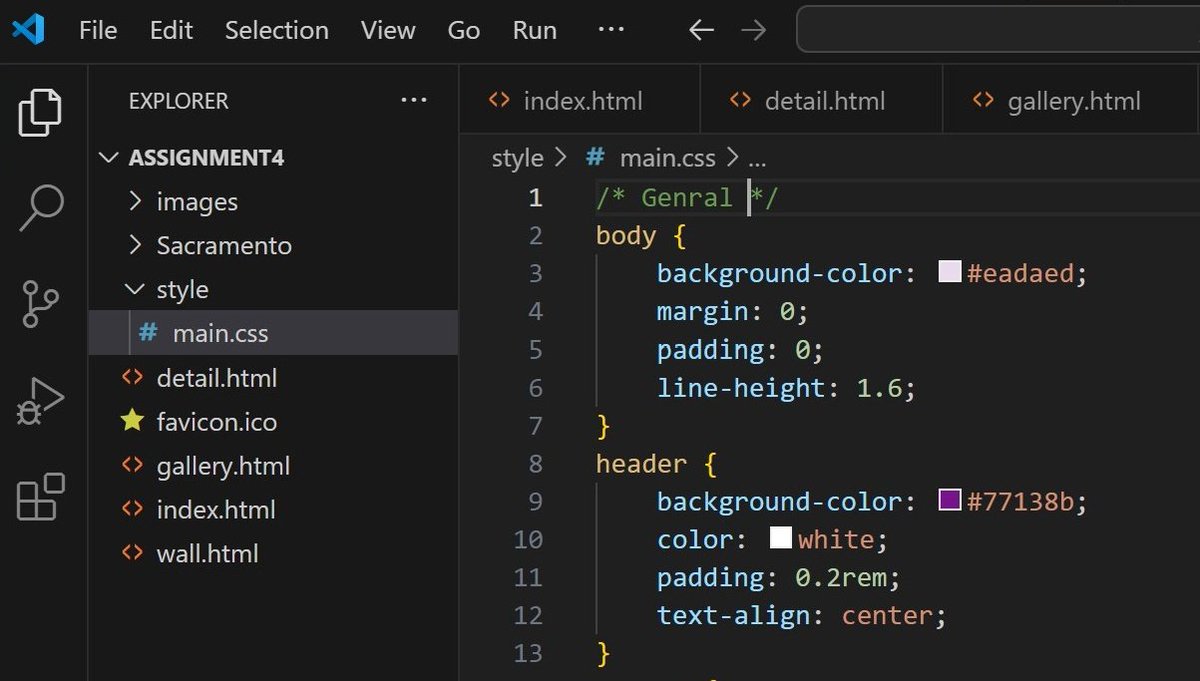Open the Extensions view icon
Image resolution: width=1200 pixels, height=681 pixels.
[41, 497]
